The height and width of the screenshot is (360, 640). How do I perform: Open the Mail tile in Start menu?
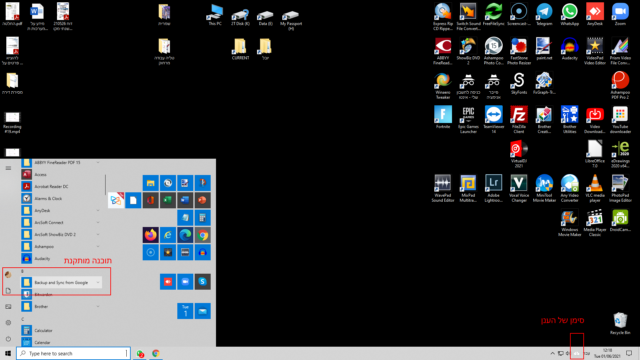tap(202, 311)
